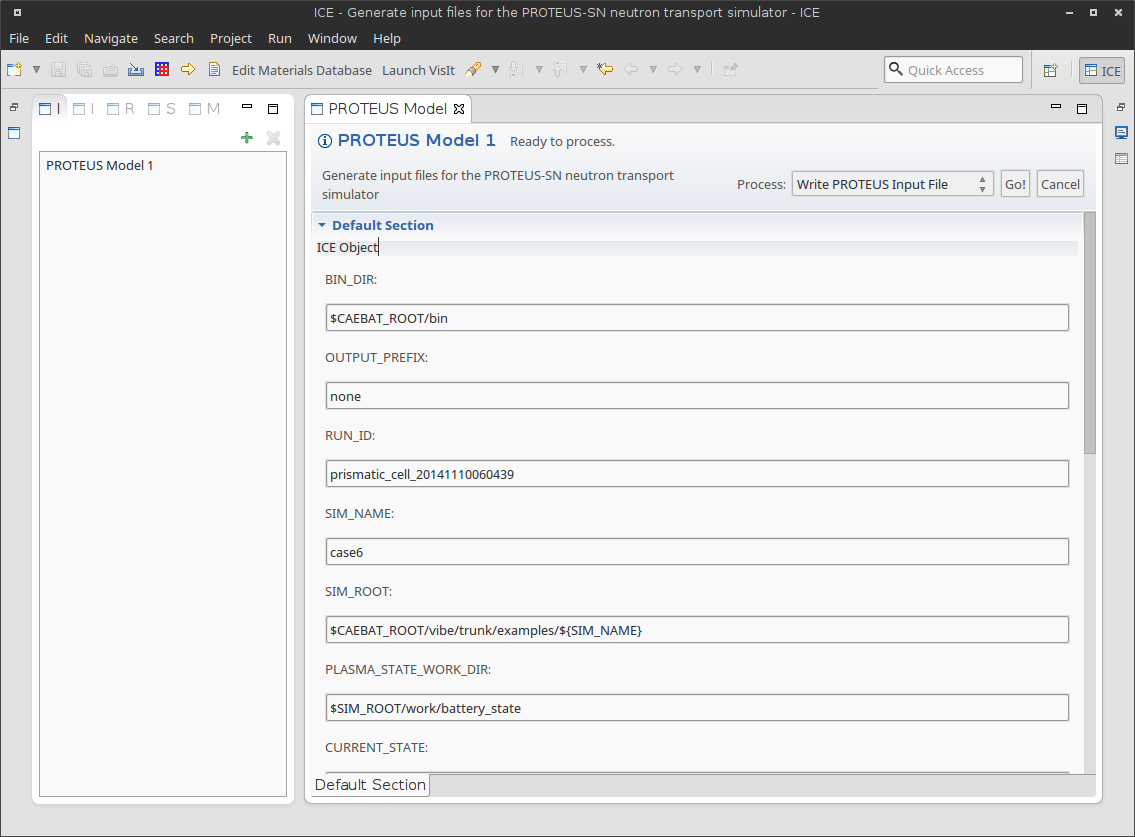This screenshot has width=1135, height=837.
Task: Click the form's vertical scrollbar
Action: point(1090,333)
